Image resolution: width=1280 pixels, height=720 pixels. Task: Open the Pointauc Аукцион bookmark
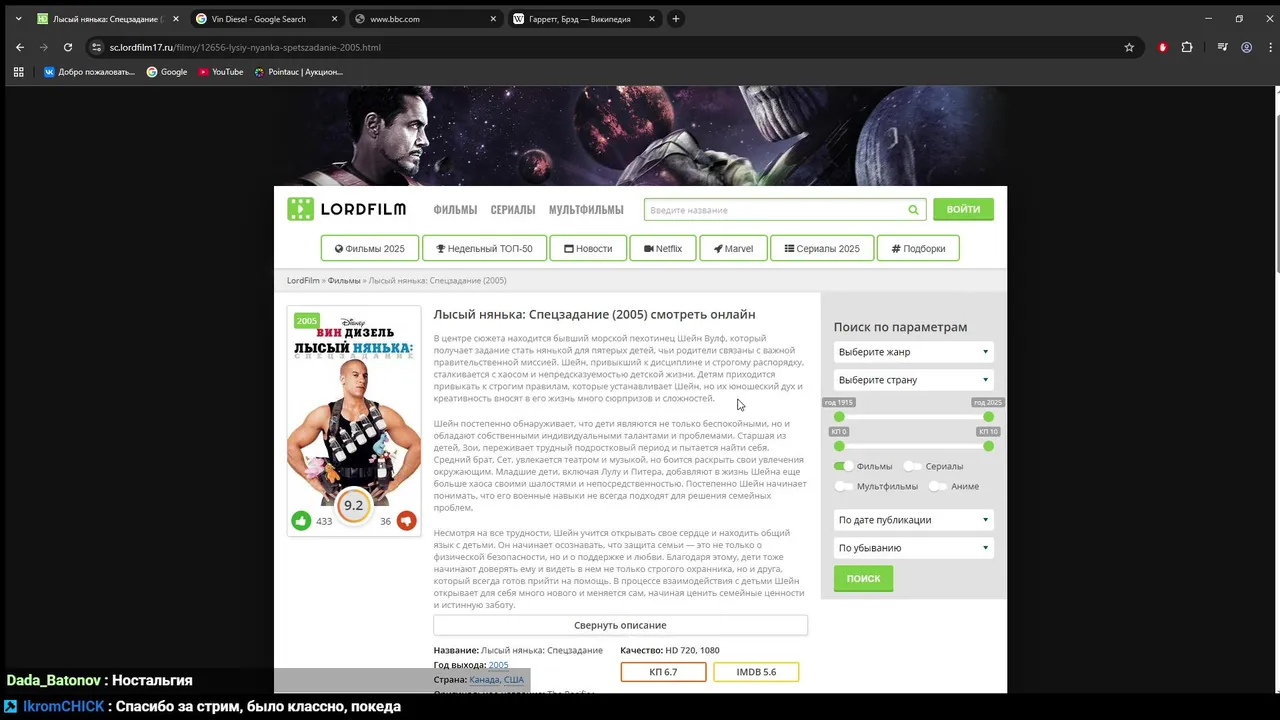pyautogui.click(x=298, y=72)
